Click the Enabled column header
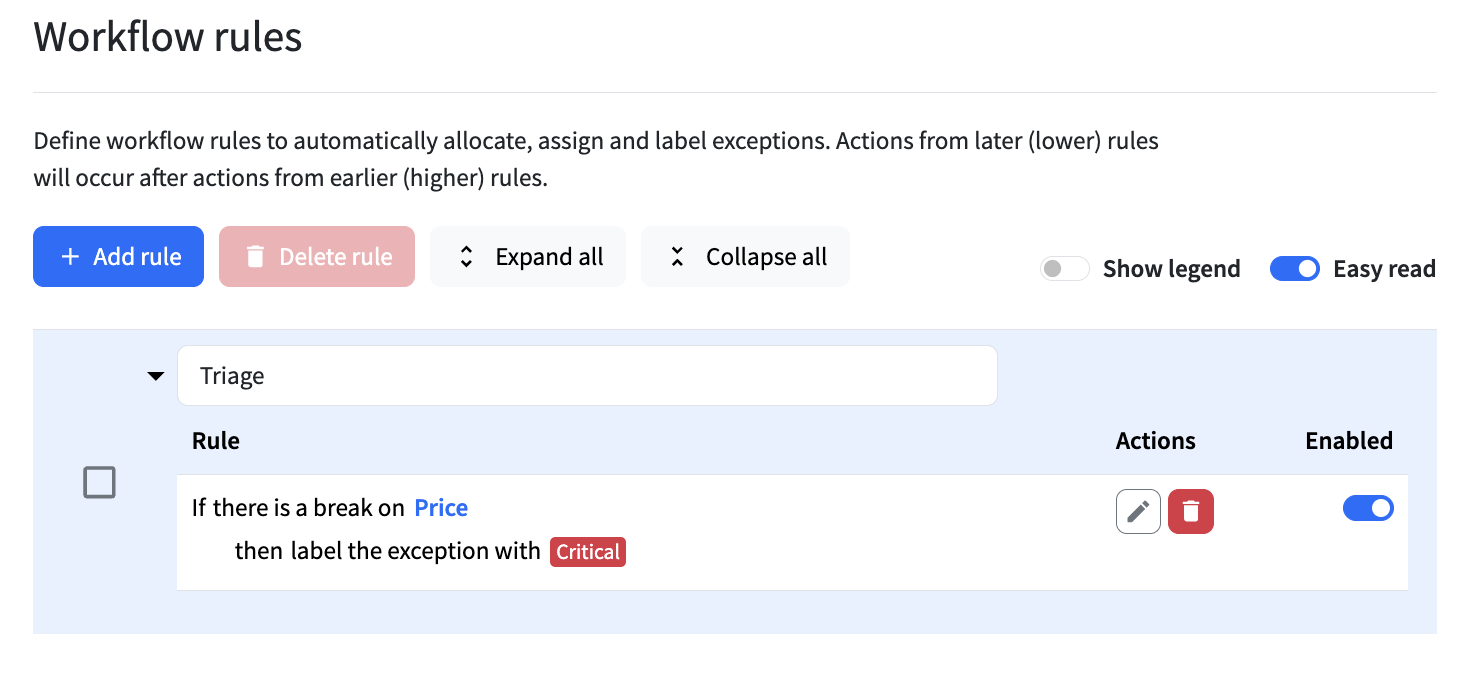The width and height of the screenshot is (1470, 688). [x=1349, y=441]
